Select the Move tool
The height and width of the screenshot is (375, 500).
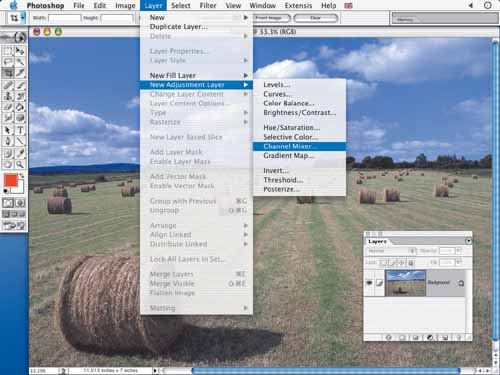click(x=20, y=51)
